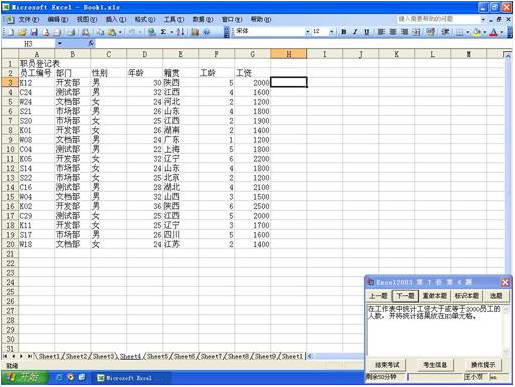Open the font size dropdown

(x=332, y=32)
